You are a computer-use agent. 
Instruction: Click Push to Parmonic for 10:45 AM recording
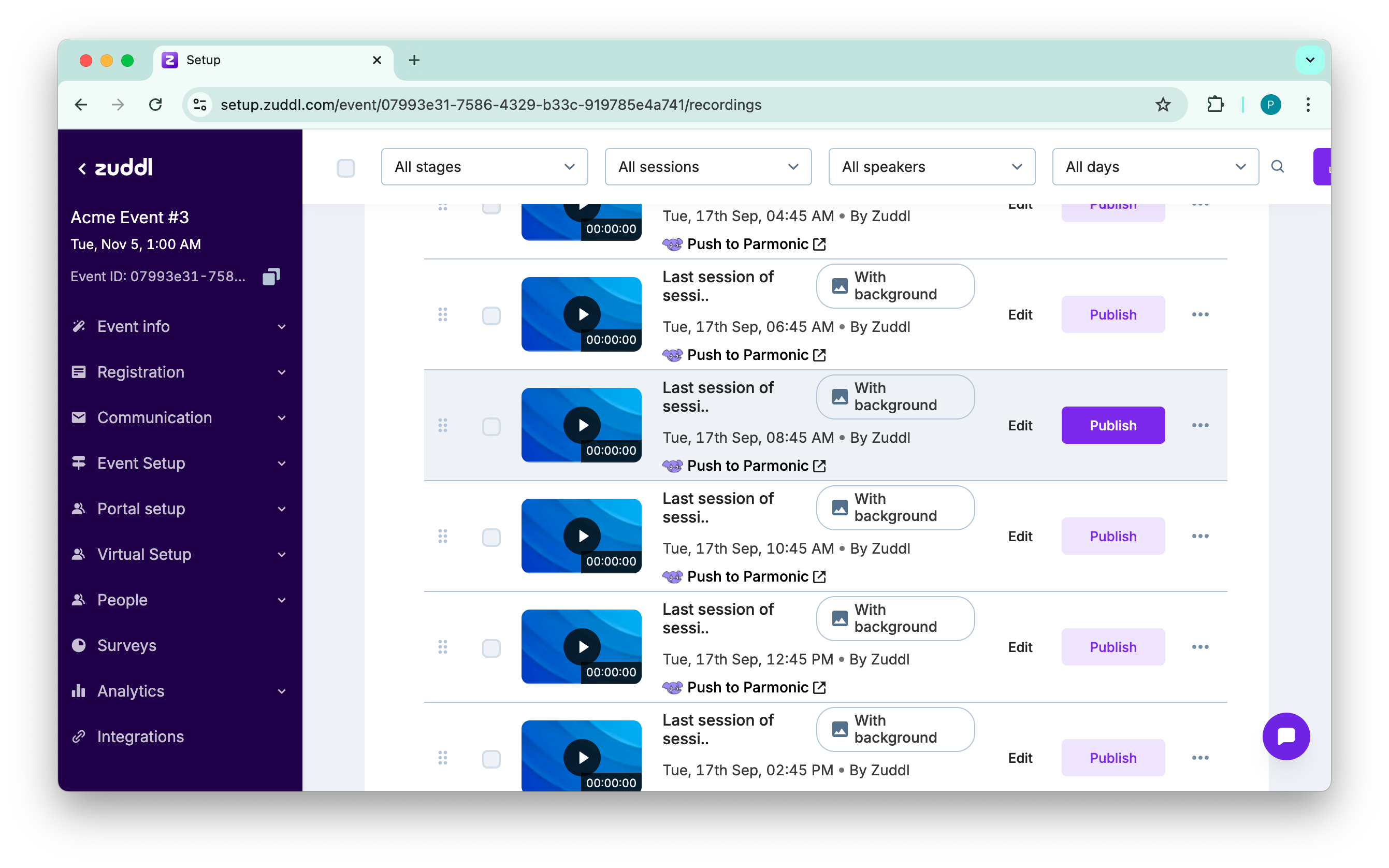pyautogui.click(x=747, y=577)
